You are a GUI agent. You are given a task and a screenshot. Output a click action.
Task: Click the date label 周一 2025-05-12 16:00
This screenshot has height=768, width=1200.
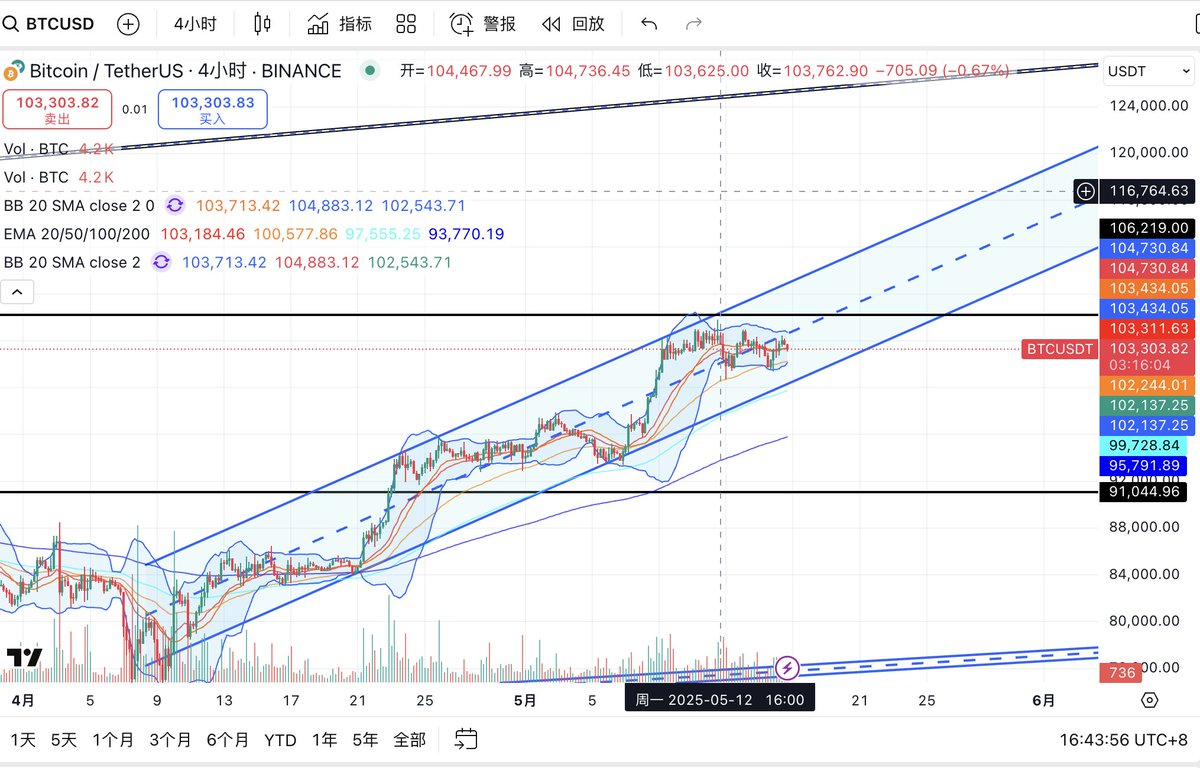pyautogui.click(x=720, y=699)
